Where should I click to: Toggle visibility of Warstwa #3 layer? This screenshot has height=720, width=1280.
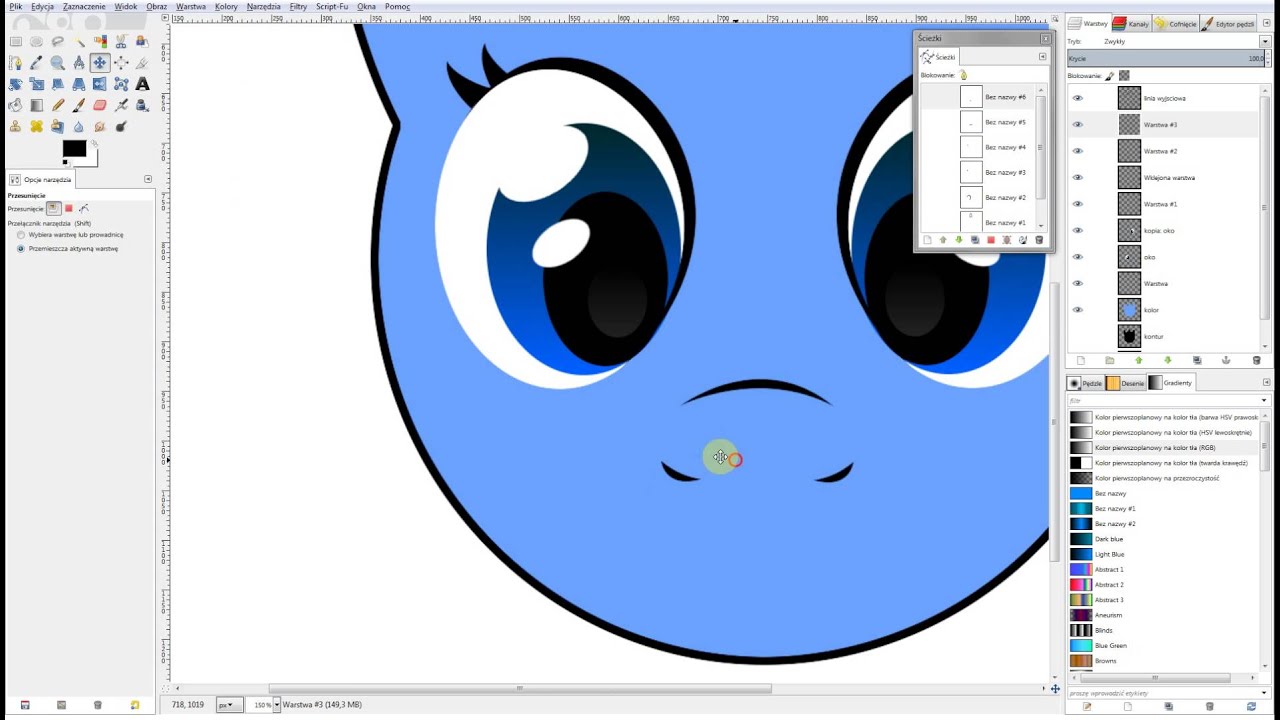(1078, 124)
